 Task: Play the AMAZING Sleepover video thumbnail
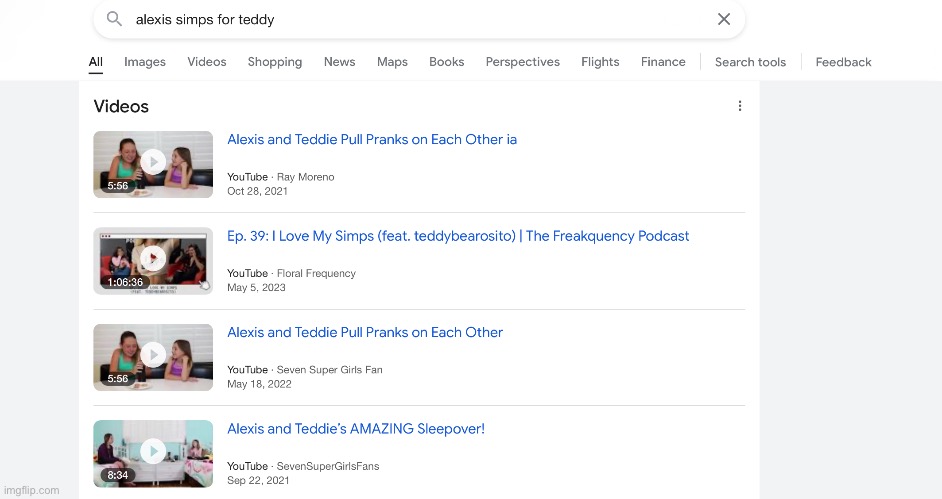[153, 453]
